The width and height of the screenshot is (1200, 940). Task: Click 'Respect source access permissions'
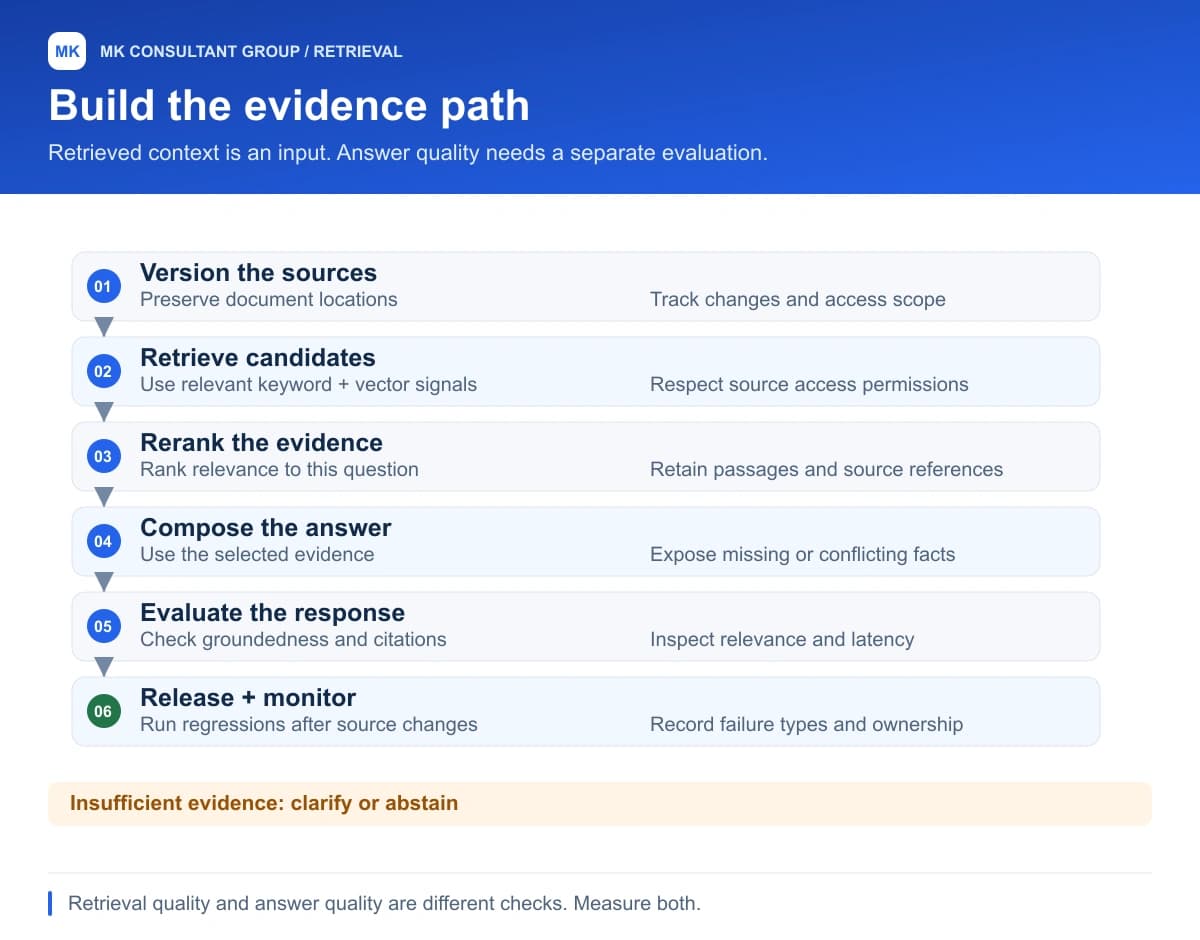[809, 384]
